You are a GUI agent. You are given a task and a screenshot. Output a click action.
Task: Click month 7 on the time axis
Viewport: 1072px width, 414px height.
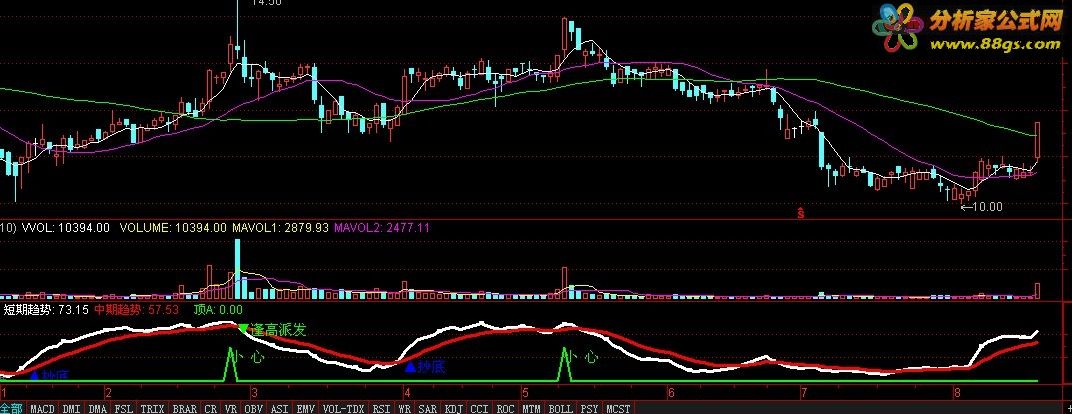804,394
